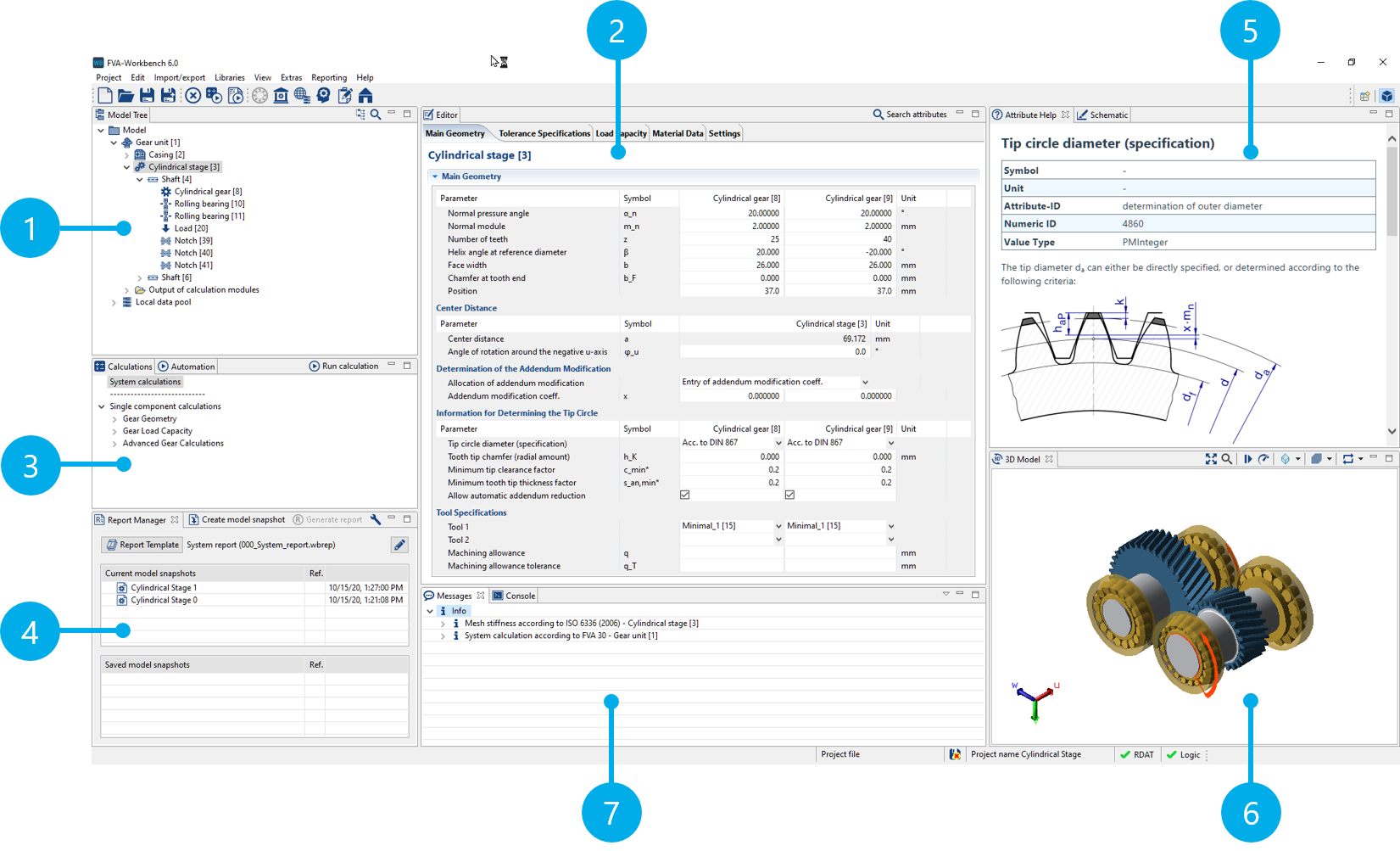Fit the 3D model to view
Image resolution: width=1400 pixels, height=851 pixels.
(1211, 459)
